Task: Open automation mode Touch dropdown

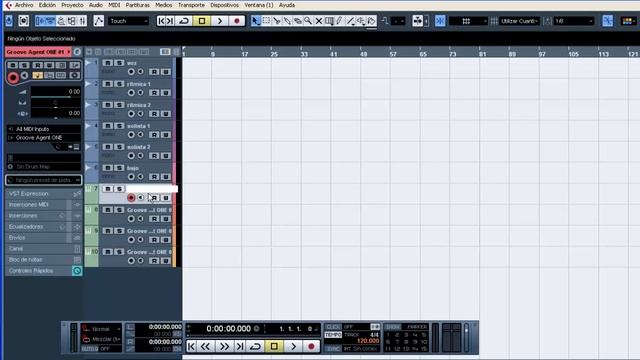Action: coord(128,21)
